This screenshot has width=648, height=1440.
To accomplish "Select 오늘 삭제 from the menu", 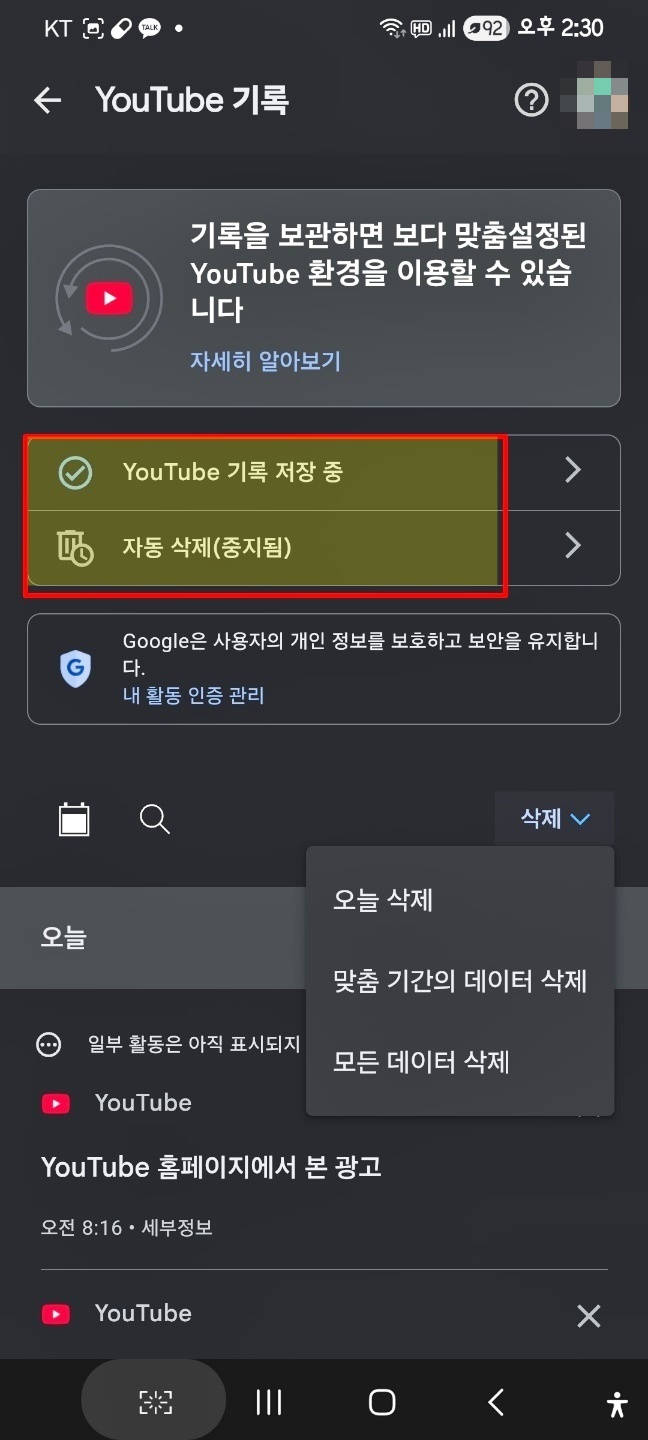I will click(x=460, y=900).
